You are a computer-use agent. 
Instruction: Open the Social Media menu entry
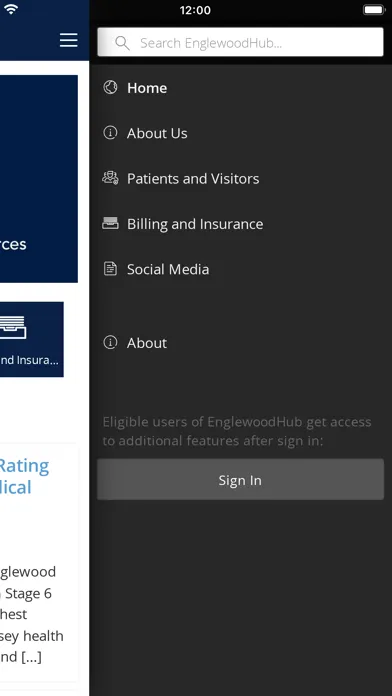pos(241,269)
